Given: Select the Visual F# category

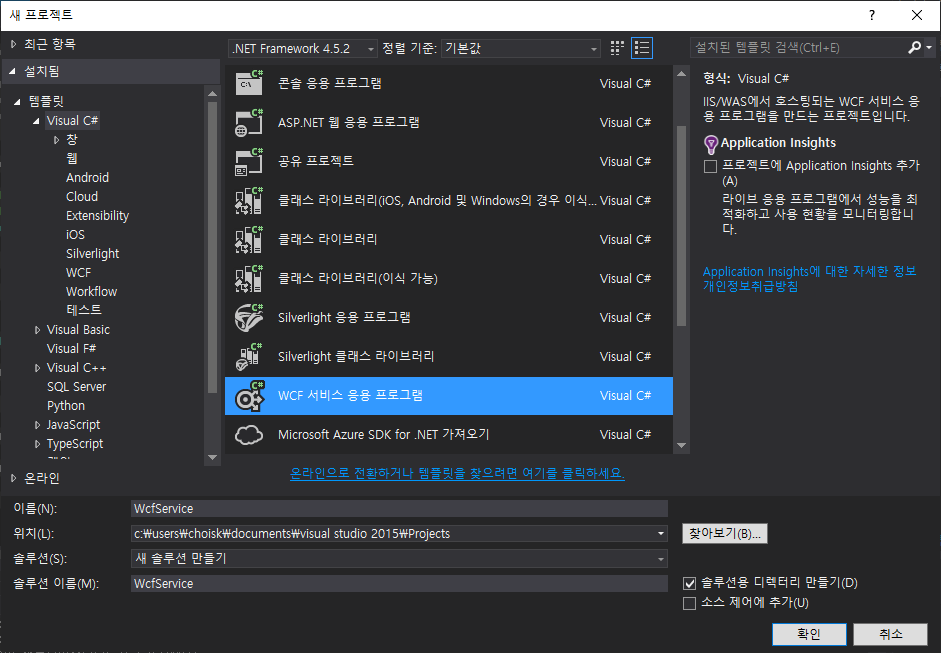Looking at the screenshot, I should (71, 349).
